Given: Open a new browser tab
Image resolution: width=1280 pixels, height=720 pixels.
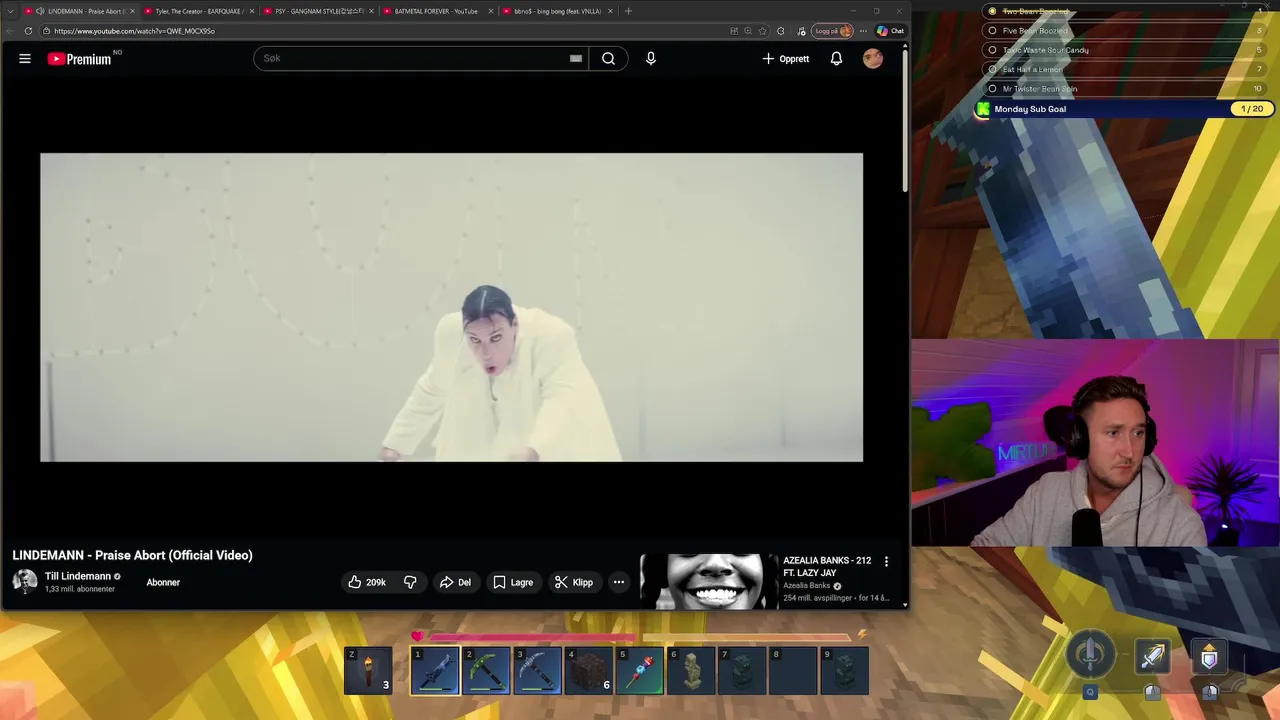Looking at the screenshot, I should pos(628,11).
